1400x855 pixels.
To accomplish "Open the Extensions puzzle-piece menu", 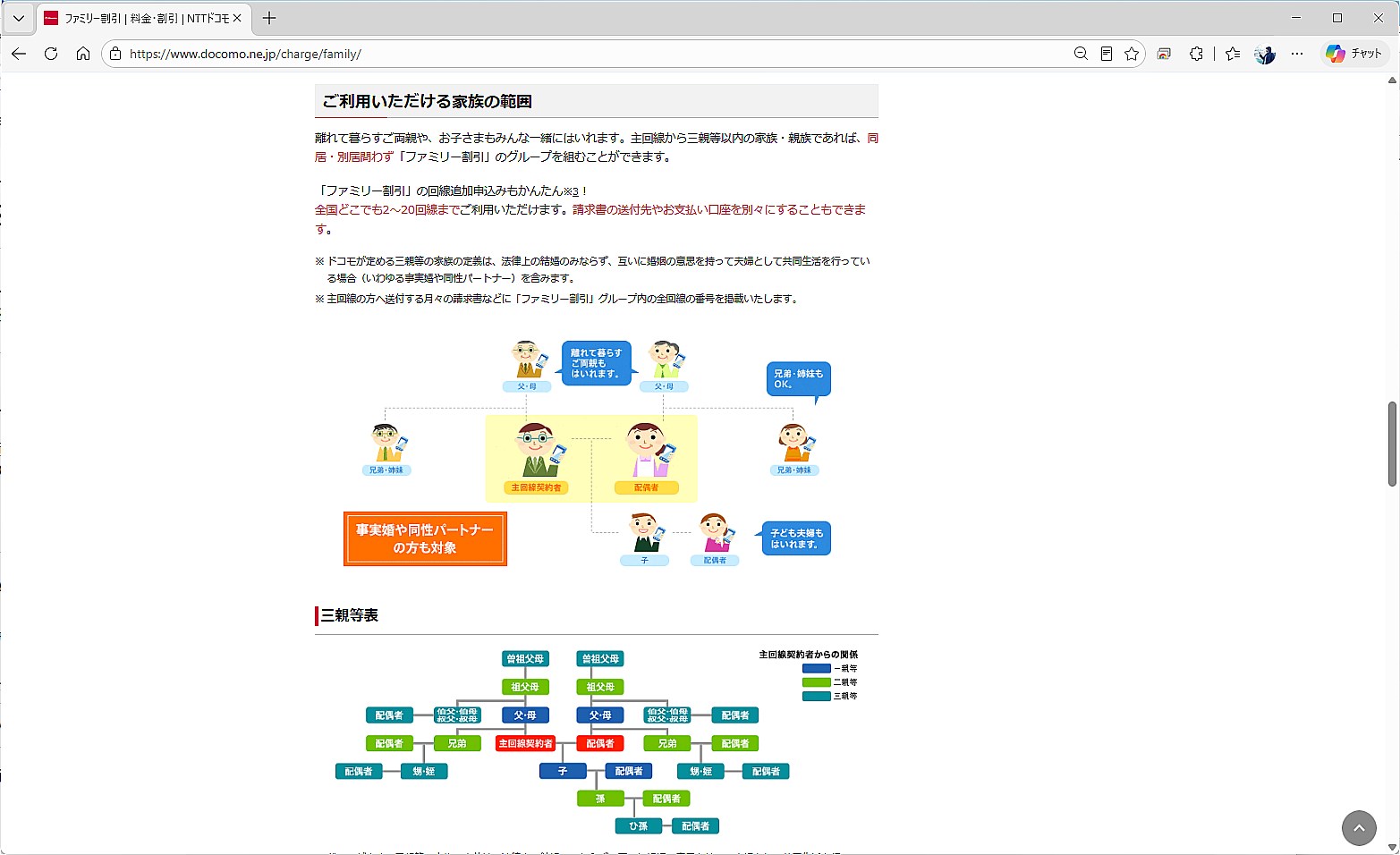I will point(1196,54).
